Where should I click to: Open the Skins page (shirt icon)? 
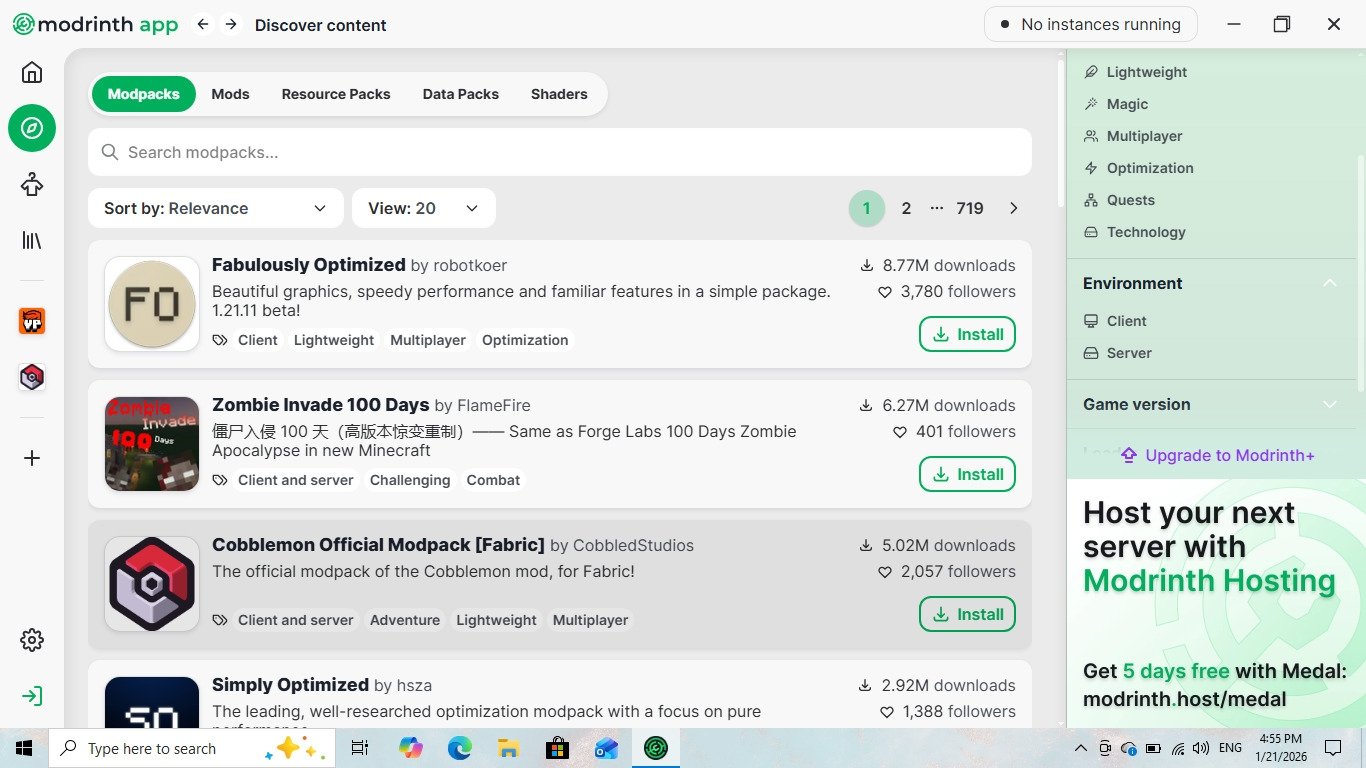click(x=32, y=184)
